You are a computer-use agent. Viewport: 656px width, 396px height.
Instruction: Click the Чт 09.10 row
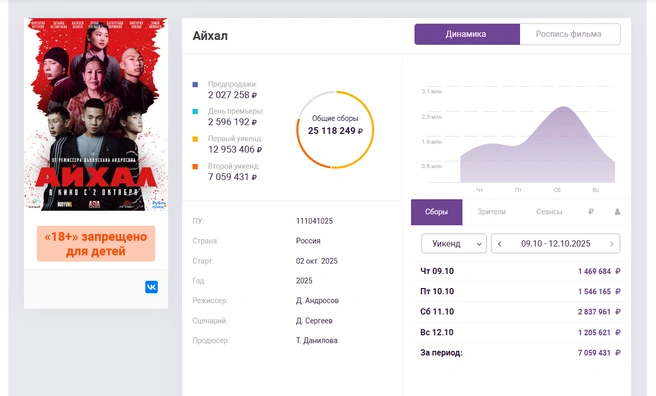pos(520,271)
